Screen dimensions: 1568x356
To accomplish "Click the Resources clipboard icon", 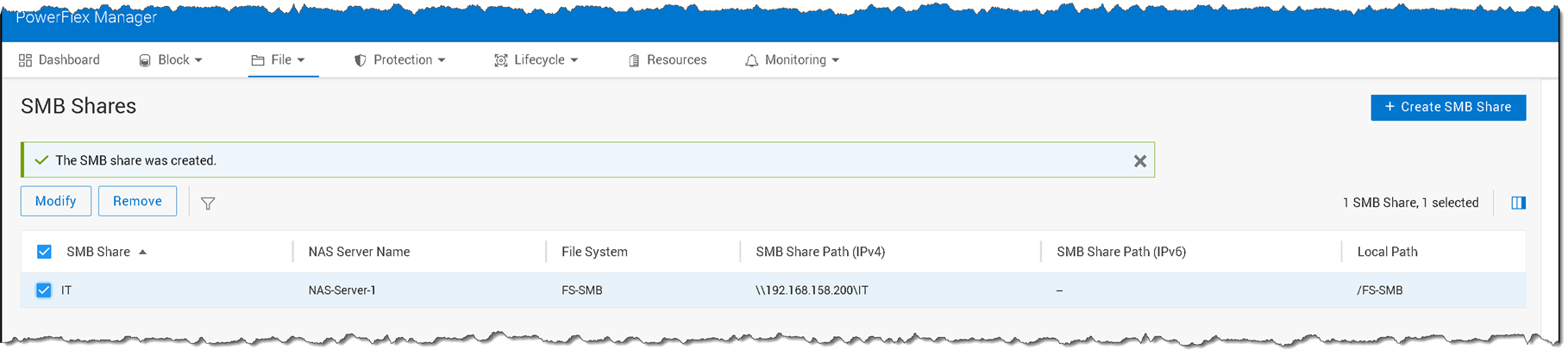I will click(x=634, y=60).
